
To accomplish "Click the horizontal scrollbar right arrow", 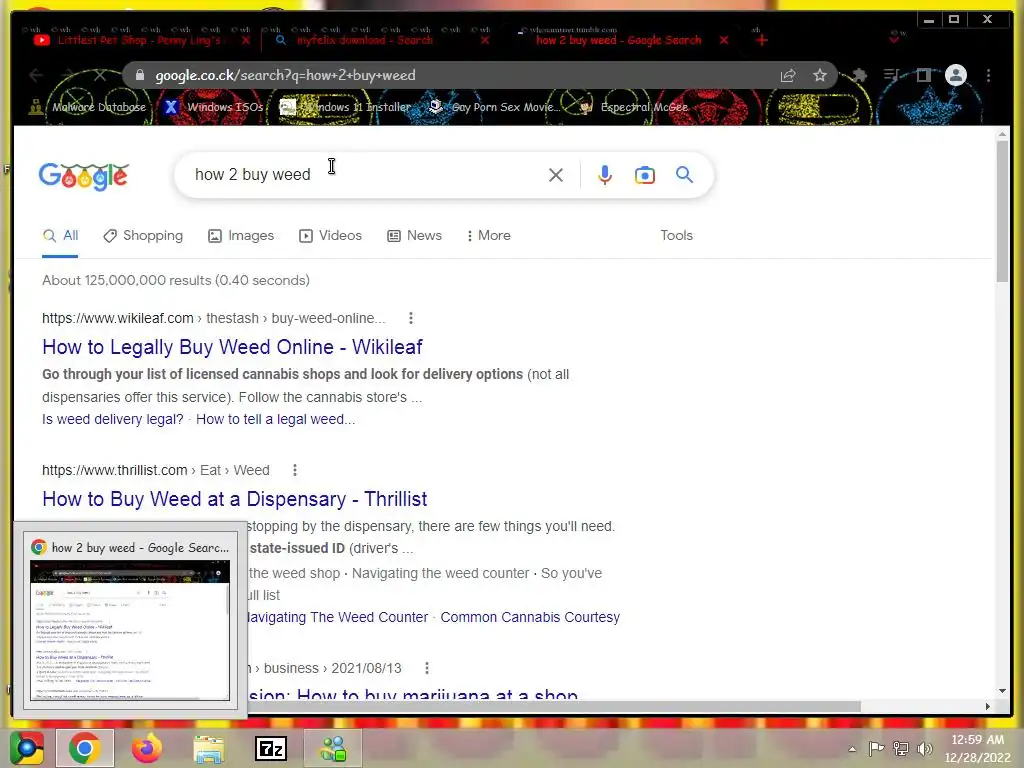I will [x=987, y=706].
